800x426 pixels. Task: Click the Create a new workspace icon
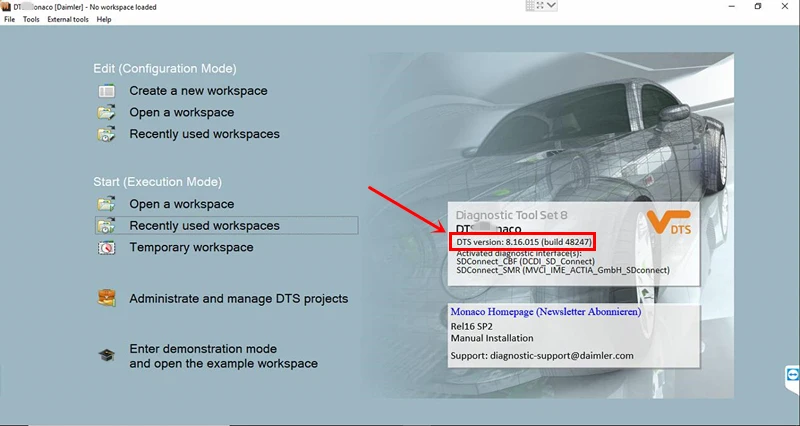tap(107, 91)
